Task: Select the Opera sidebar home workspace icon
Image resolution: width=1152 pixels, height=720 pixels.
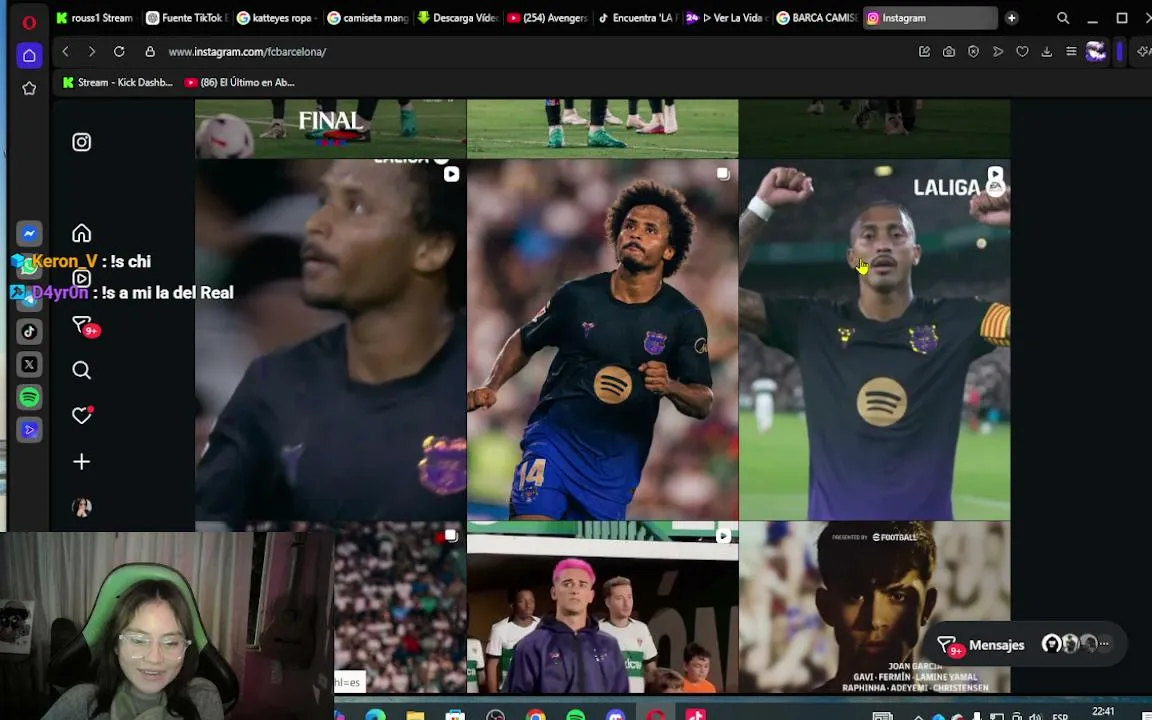Action: point(29,55)
